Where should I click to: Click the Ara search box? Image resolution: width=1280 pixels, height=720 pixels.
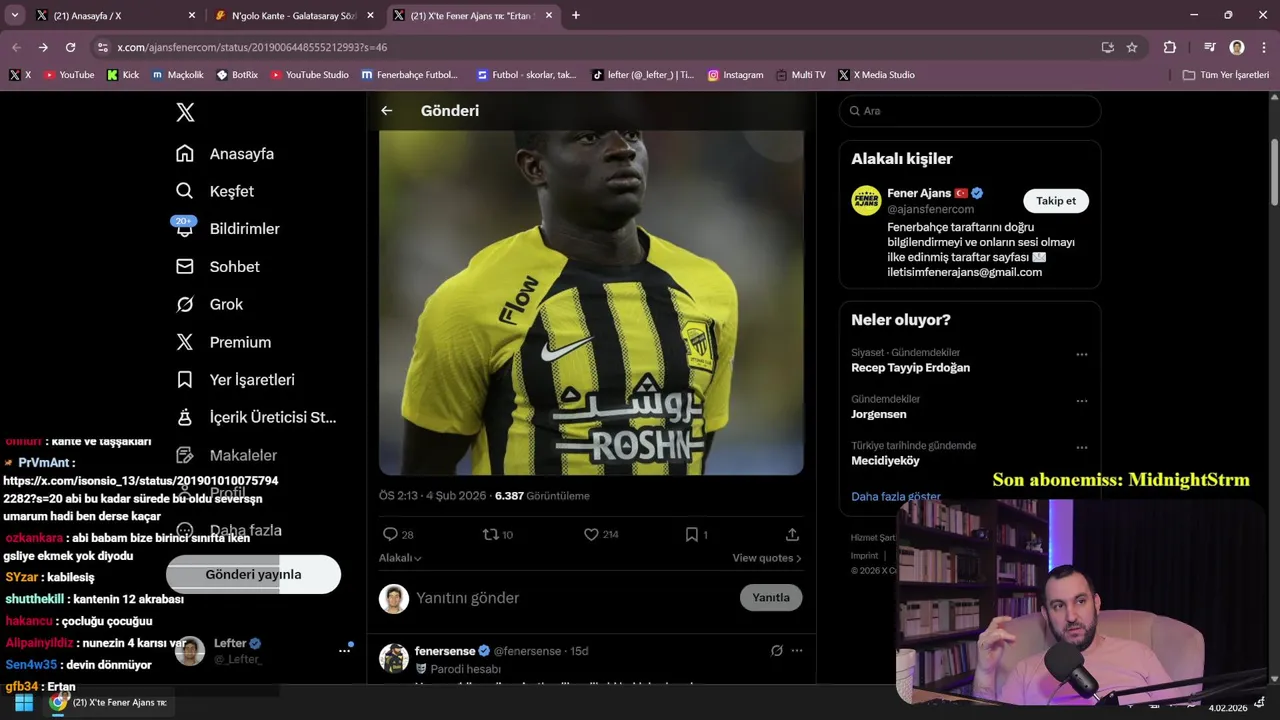[970, 111]
